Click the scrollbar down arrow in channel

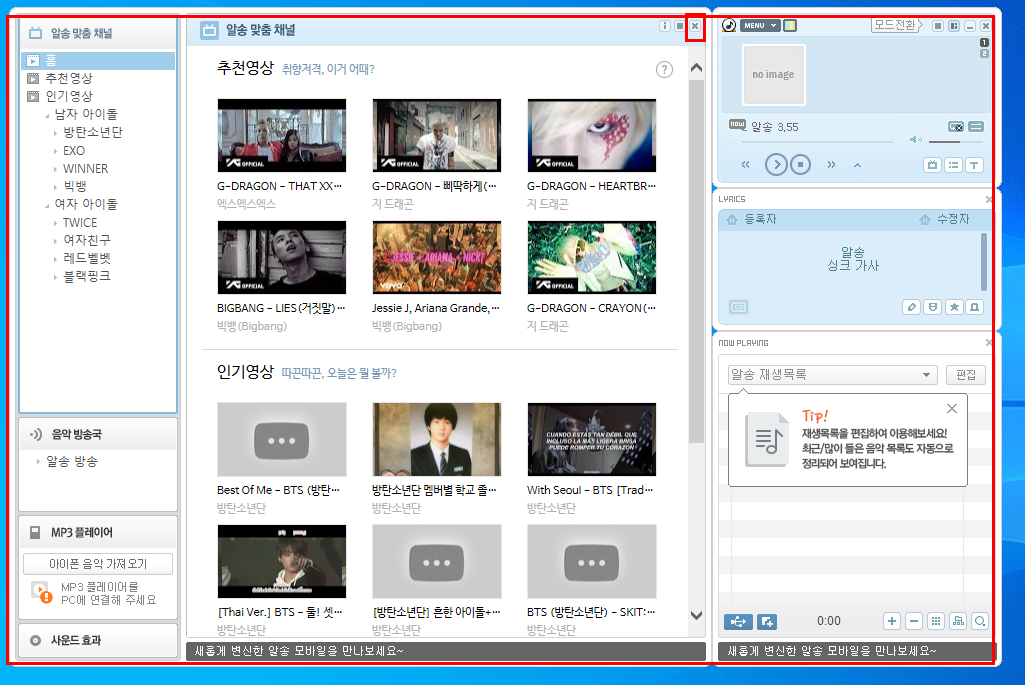point(696,616)
